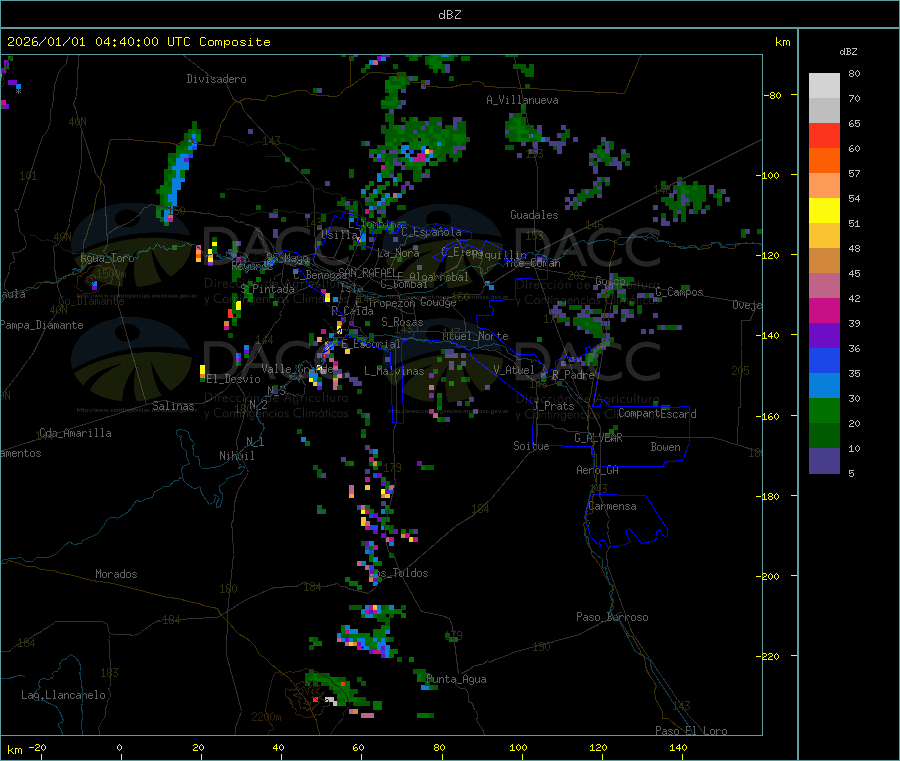Click the Divisadero place label

(216, 79)
